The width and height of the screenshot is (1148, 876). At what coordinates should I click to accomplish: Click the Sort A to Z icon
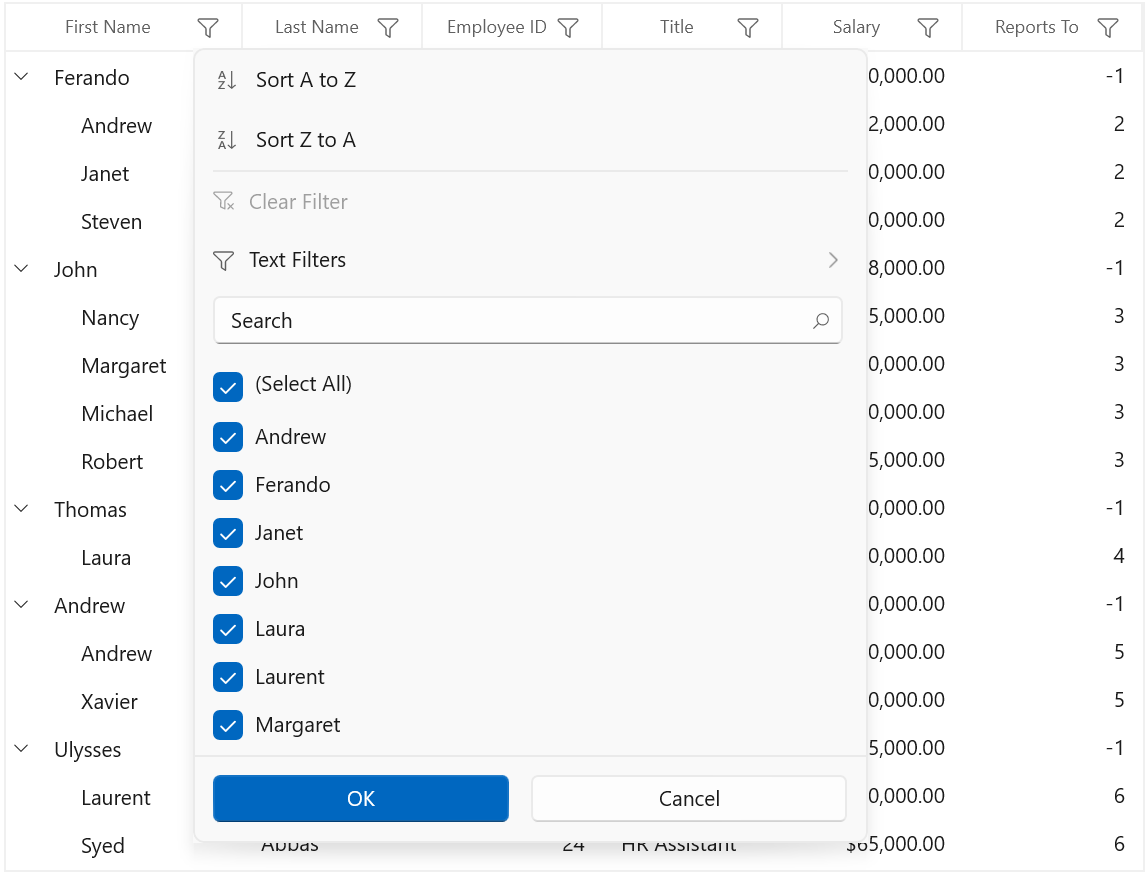226,80
